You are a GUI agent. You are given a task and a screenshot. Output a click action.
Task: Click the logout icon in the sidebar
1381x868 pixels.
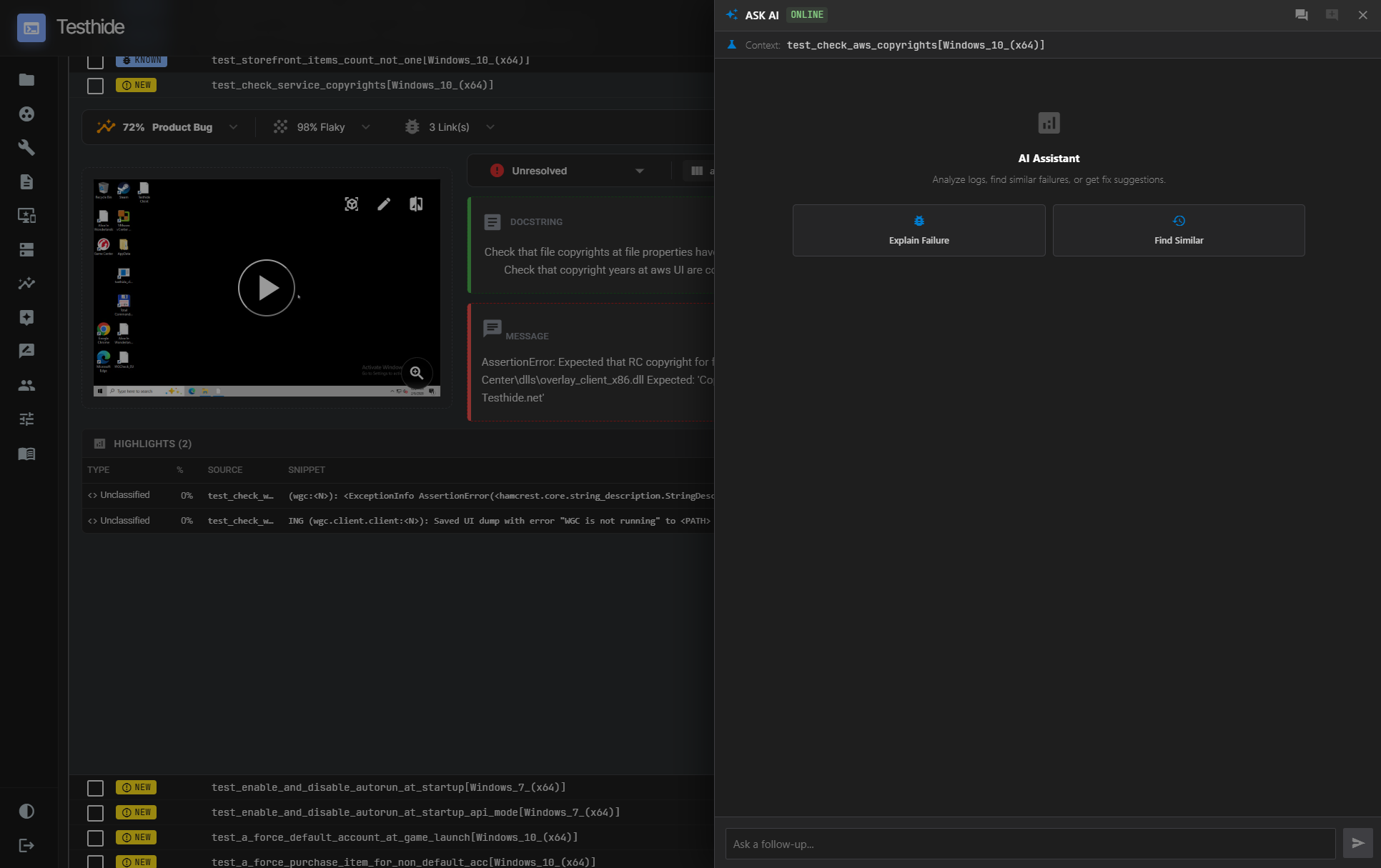point(26,846)
